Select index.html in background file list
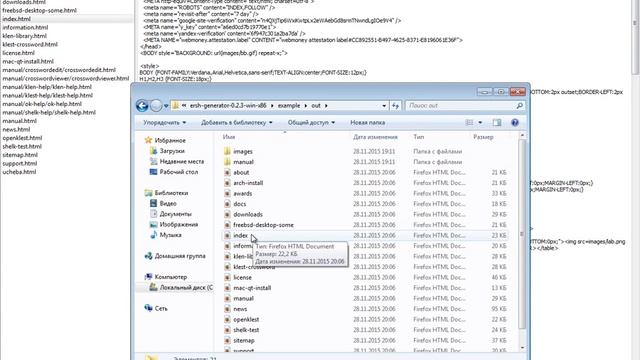This screenshot has height=360, width=640. click(16, 19)
